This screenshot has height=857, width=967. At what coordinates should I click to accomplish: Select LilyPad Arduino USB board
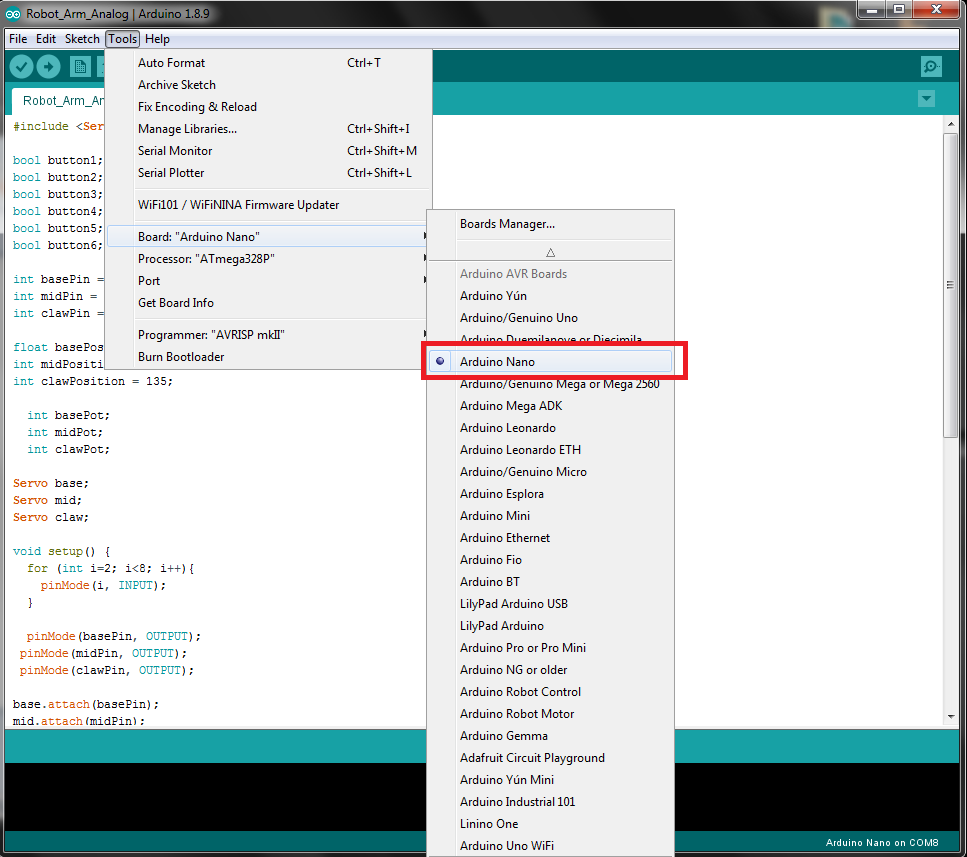[550, 604]
